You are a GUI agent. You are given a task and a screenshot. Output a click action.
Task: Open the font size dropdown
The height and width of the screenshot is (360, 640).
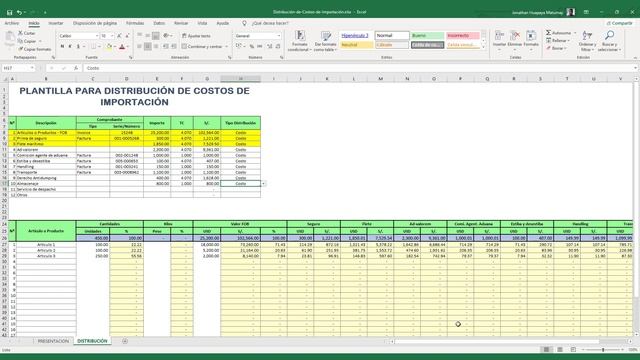coord(112,36)
